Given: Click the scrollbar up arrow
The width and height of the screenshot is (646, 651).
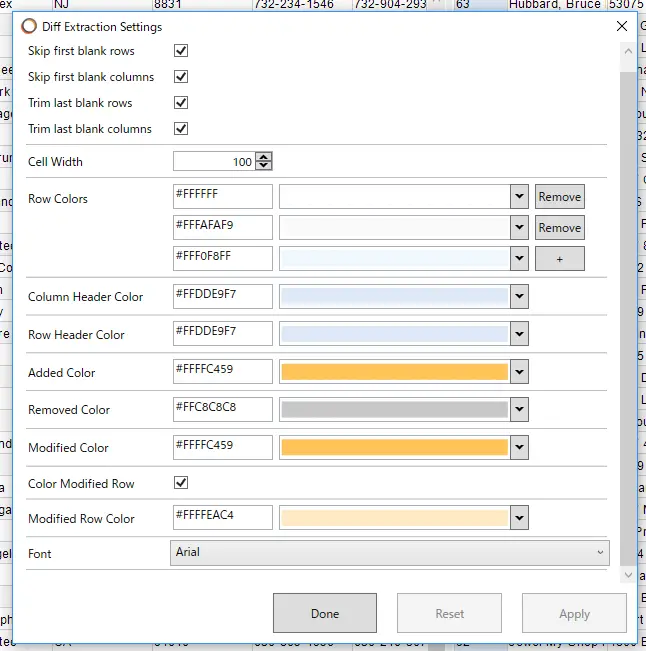Looking at the screenshot, I should 628,51.
